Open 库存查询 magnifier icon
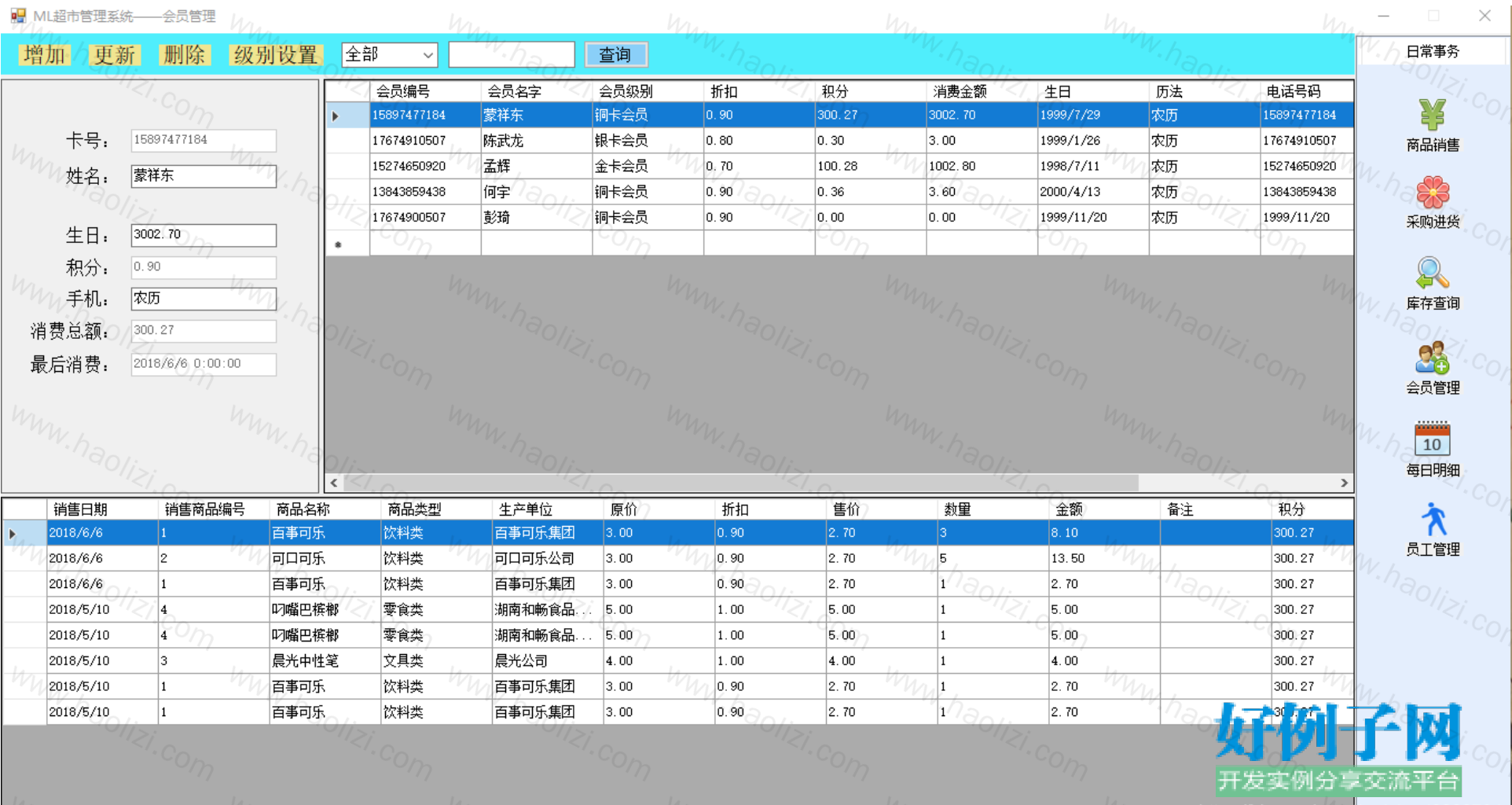 coord(1432,274)
